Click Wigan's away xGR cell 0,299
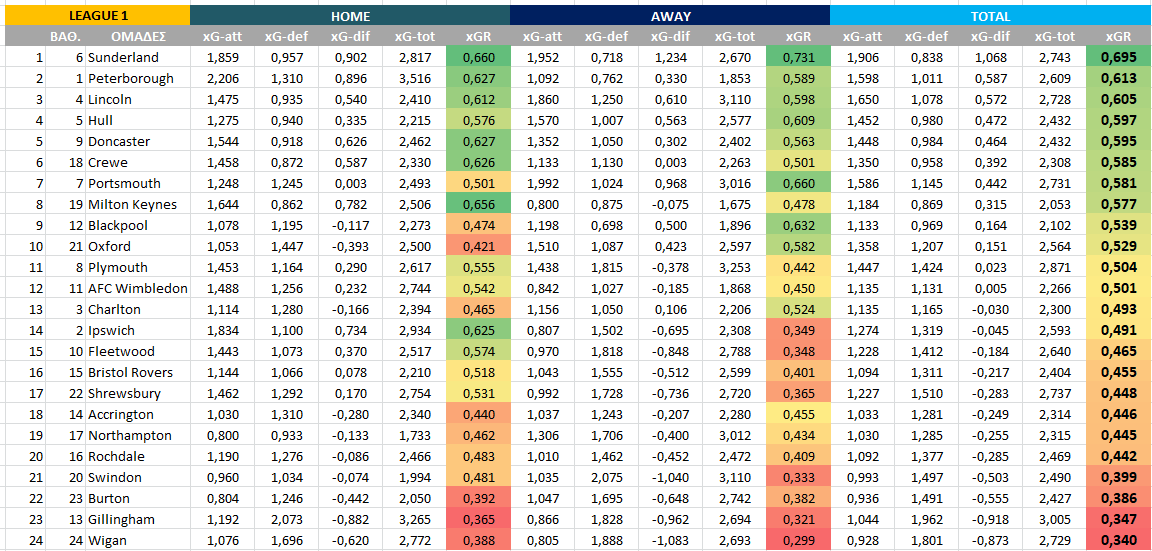The image size is (1152, 551). (798, 541)
